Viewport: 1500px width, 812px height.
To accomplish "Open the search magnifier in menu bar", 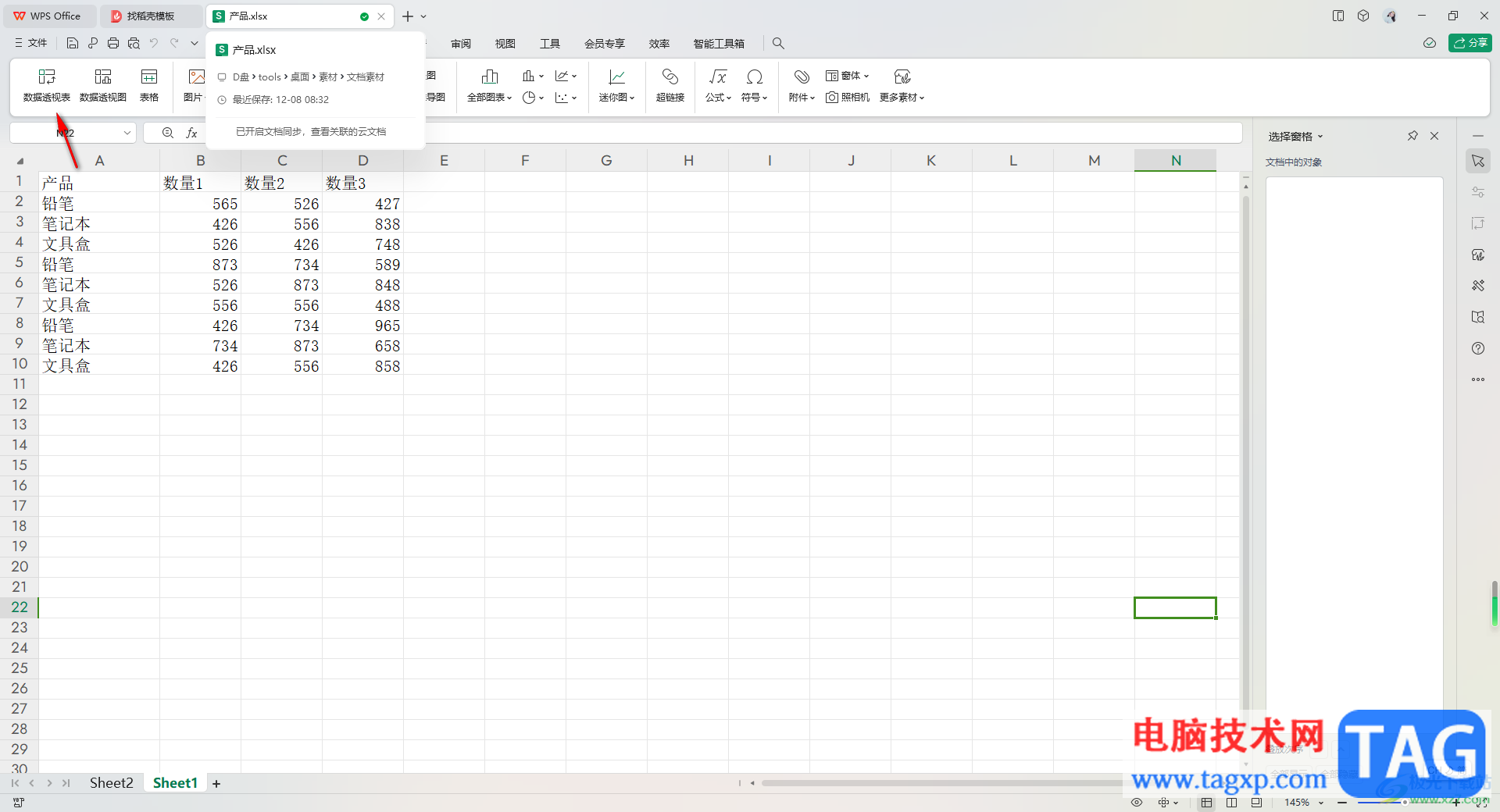I will pos(778,44).
